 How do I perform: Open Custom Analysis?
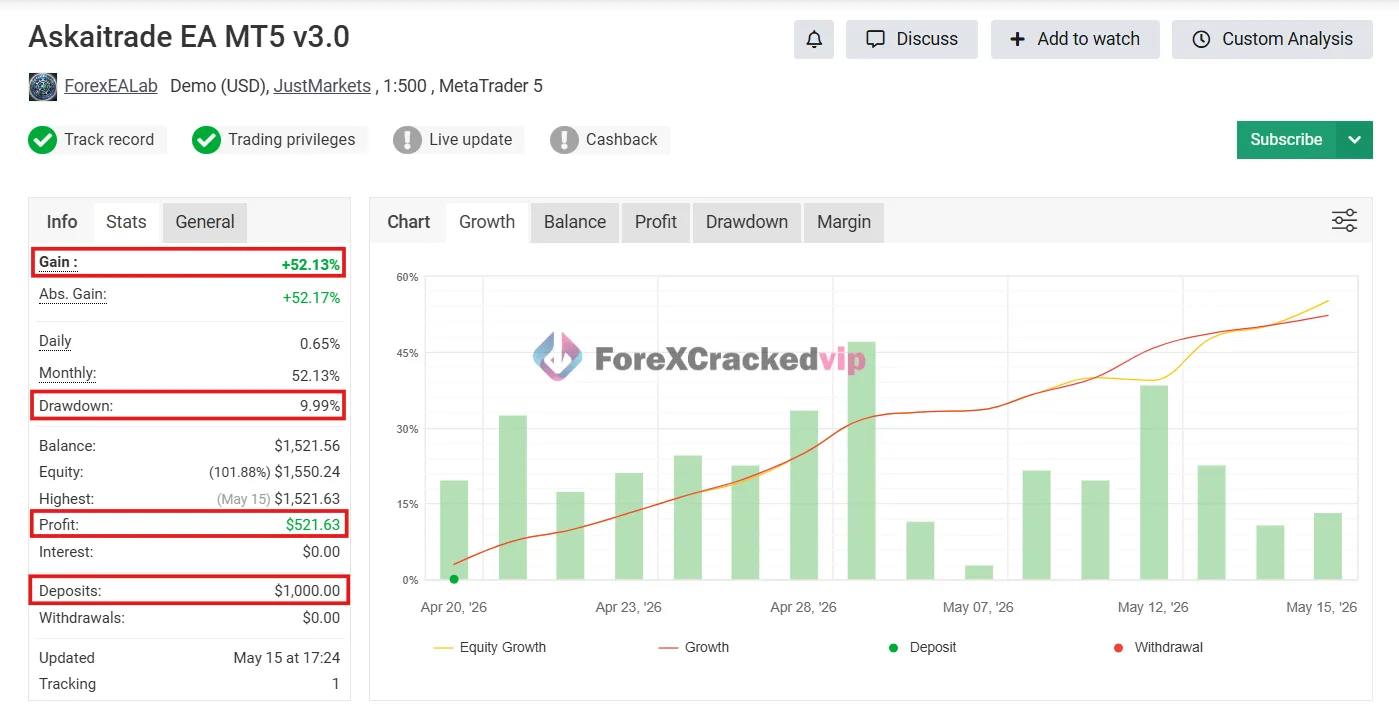click(x=1272, y=39)
